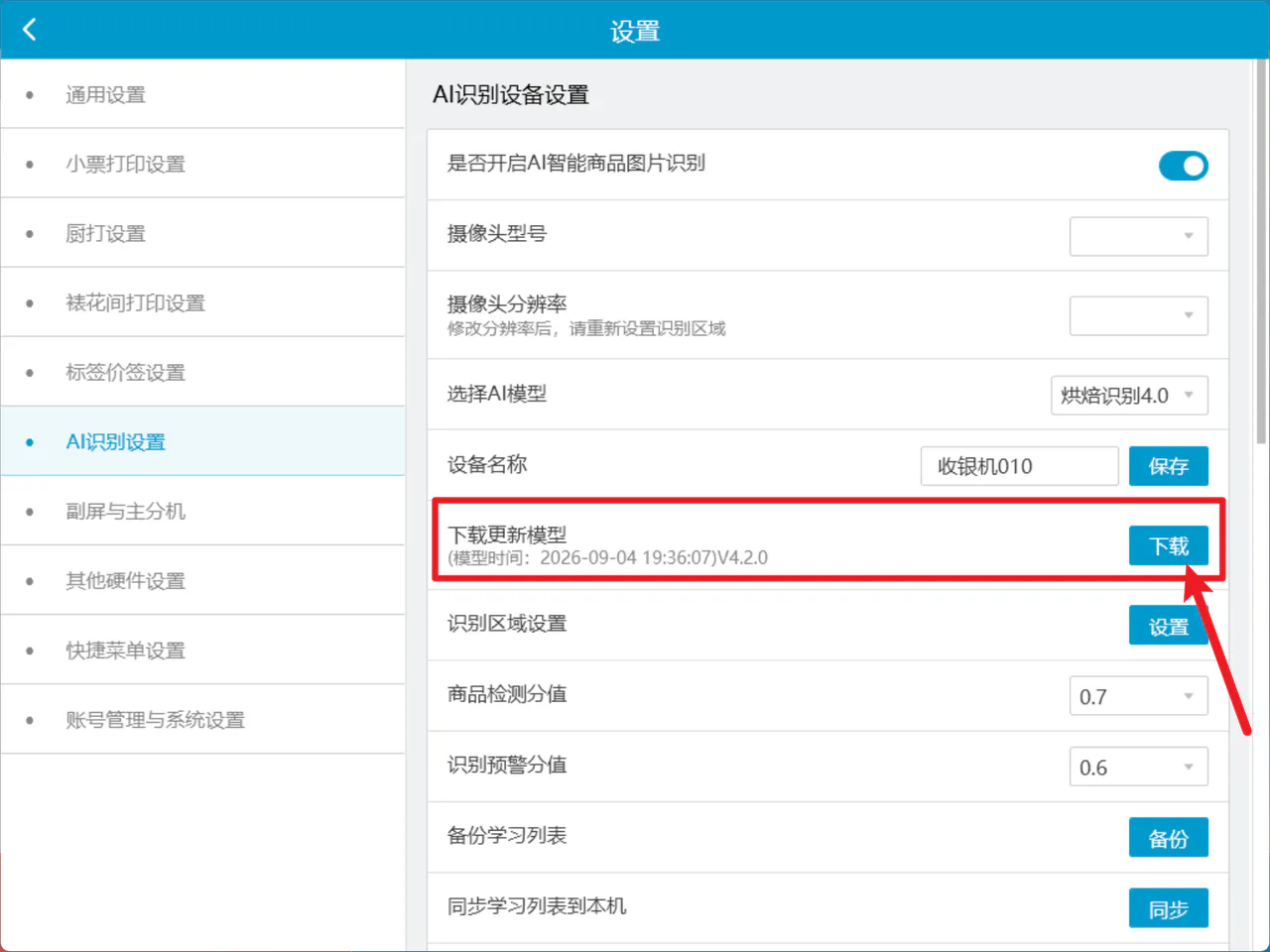Viewport: 1270px width, 952px height.
Task: Open 账号管理与系统设置
Action: pyautogui.click(x=202, y=719)
